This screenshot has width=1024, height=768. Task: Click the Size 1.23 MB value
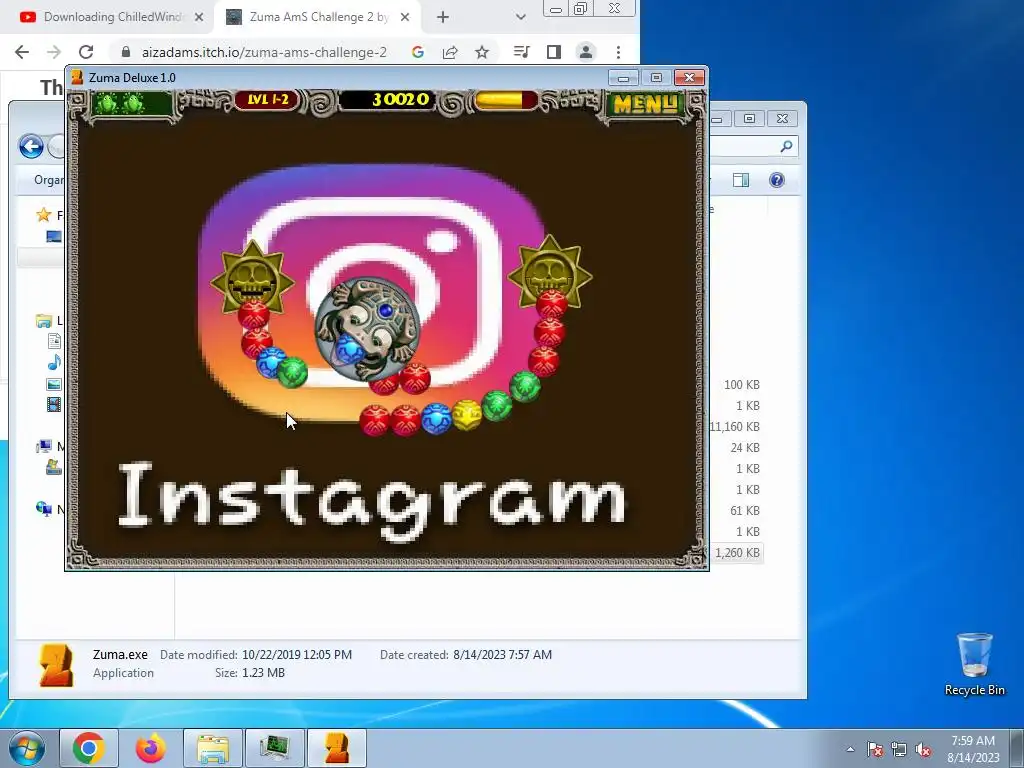coord(263,673)
